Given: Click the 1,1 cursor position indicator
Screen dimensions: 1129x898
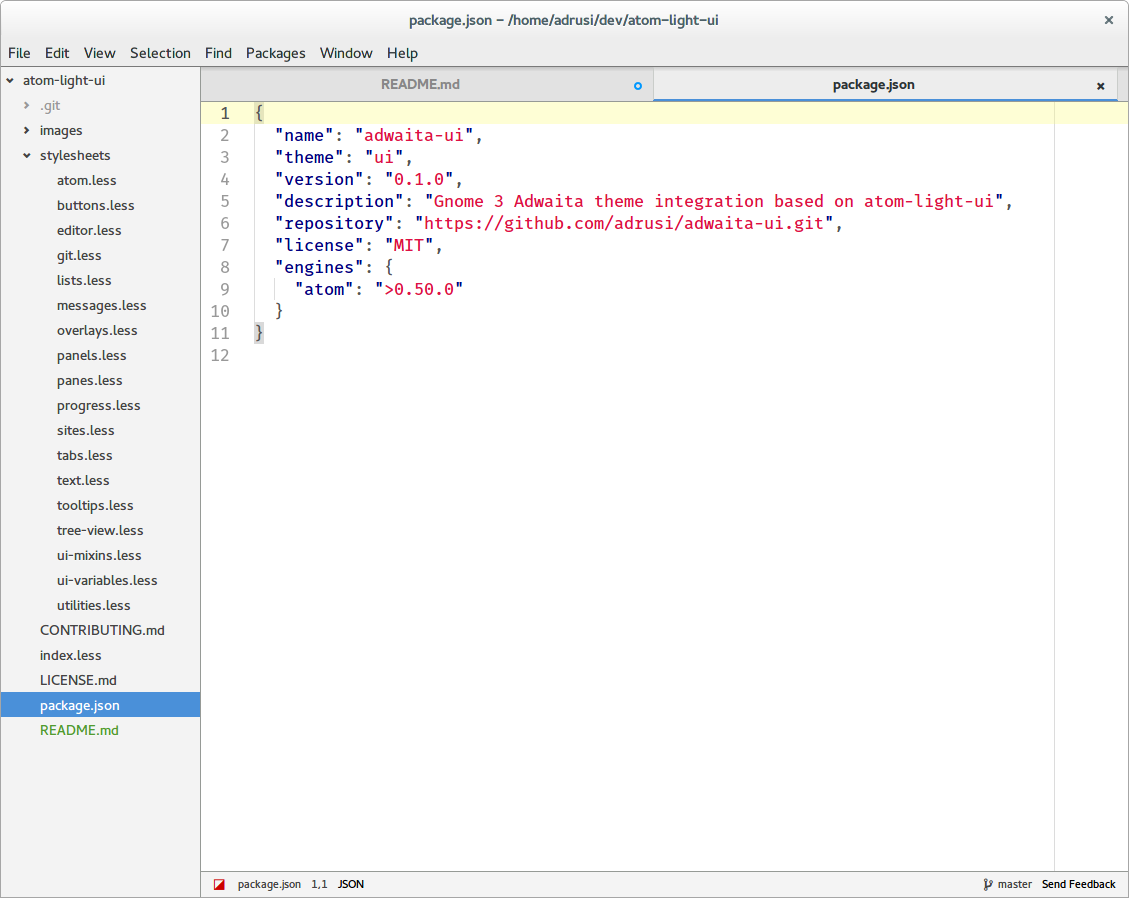Looking at the screenshot, I should [319, 884].
